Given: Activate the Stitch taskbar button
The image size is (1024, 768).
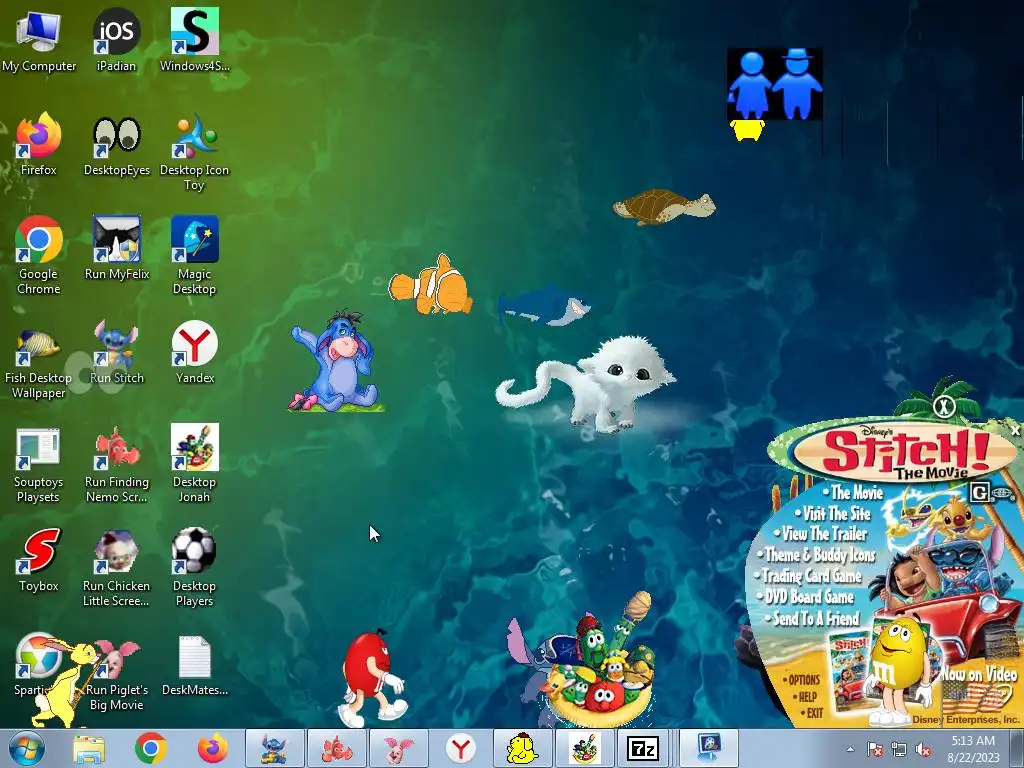Looking at the screenshot, I should (x=274, y=748).
